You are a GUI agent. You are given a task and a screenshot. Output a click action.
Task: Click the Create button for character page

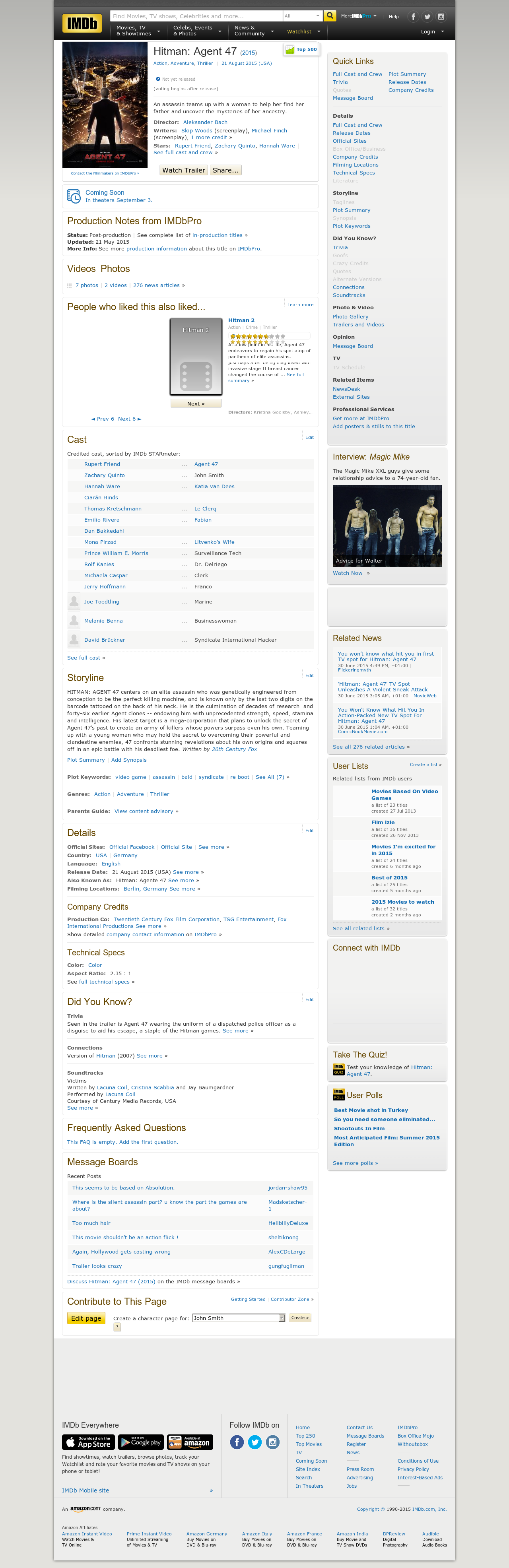pos(299,1318)
